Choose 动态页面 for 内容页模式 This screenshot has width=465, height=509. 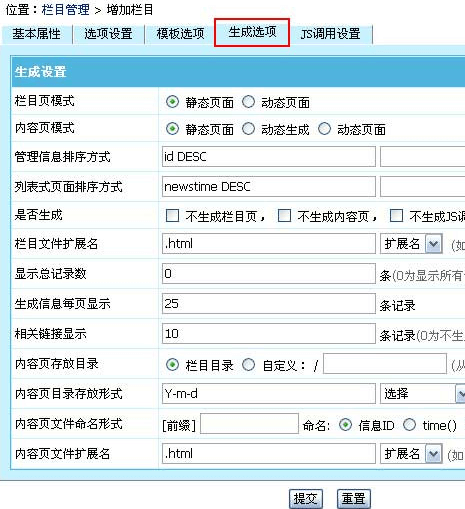pos(324,129)
